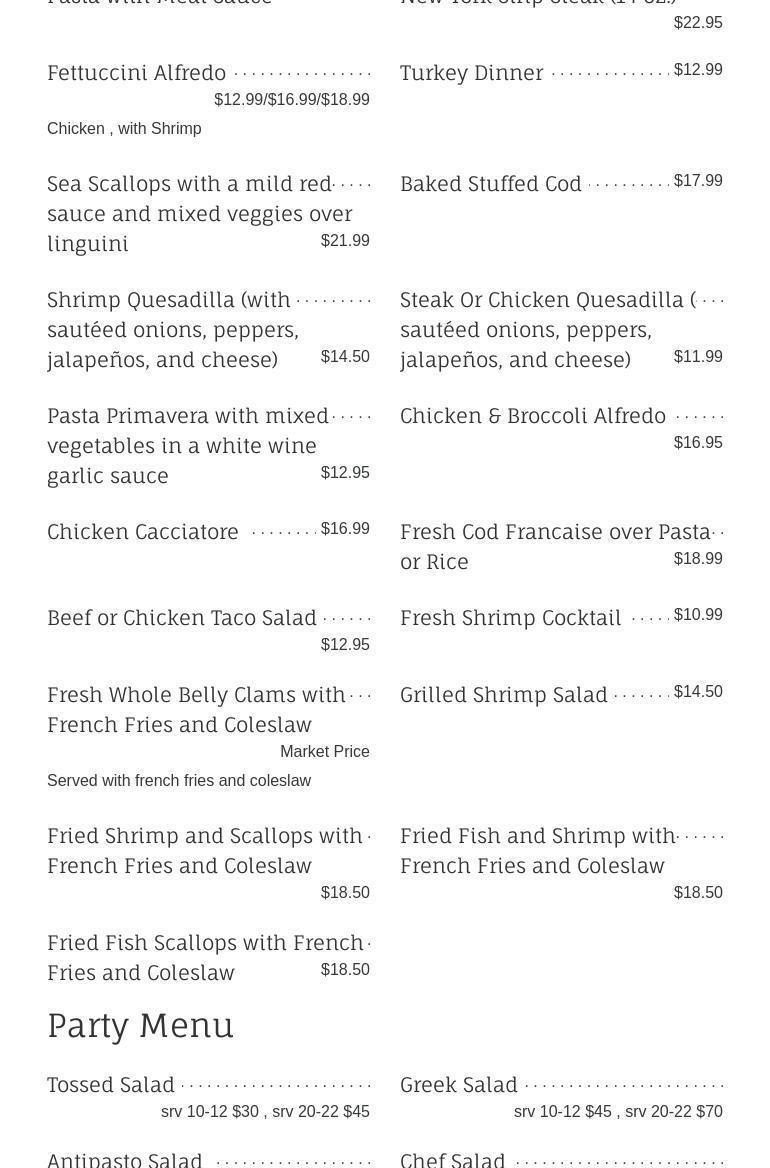Image resolution: width=770 pixels, height=1168 pixels.
Task: Select the Turkey Dinner title
Action: 472,73
